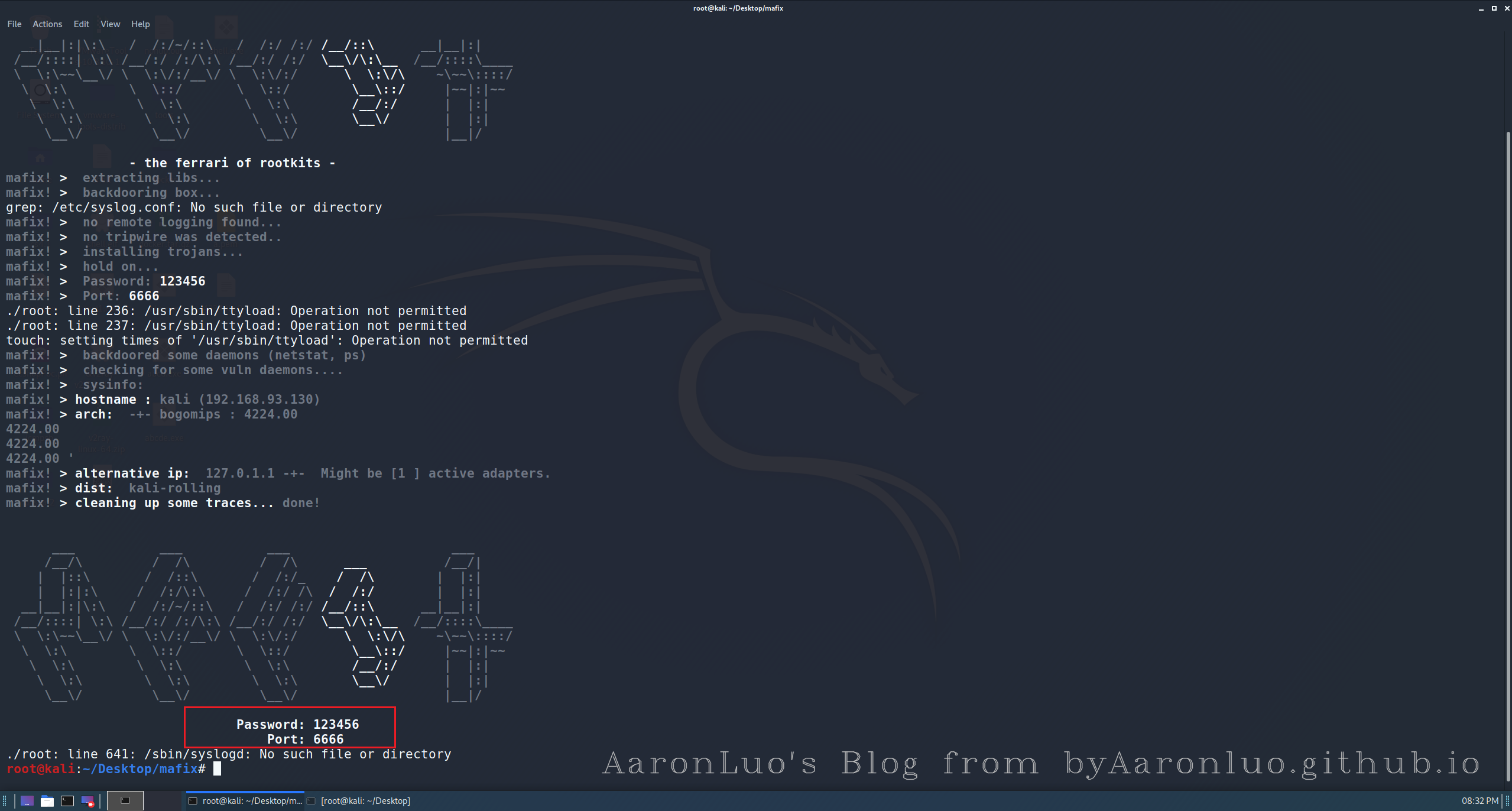Open the Help menu
Screen dimensions: 1512x811
[x=140, y=24]
